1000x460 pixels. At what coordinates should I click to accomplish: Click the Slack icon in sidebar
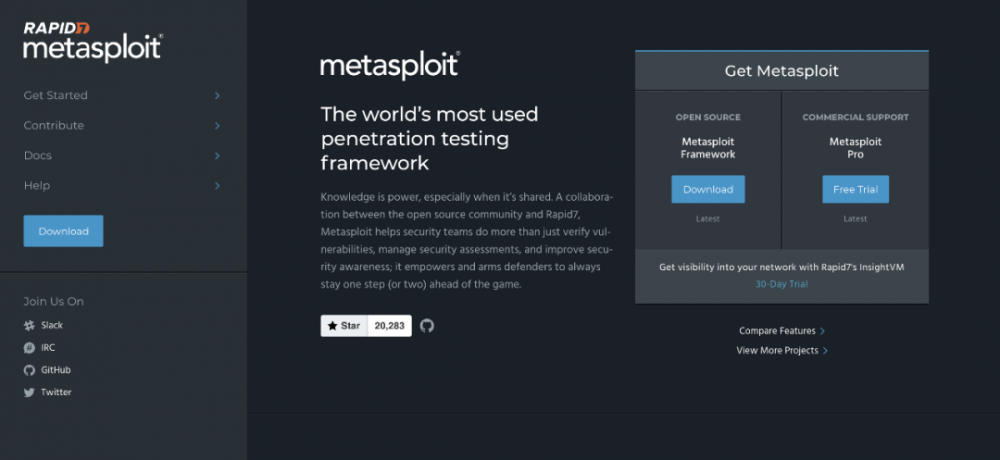tap(29, 326)
